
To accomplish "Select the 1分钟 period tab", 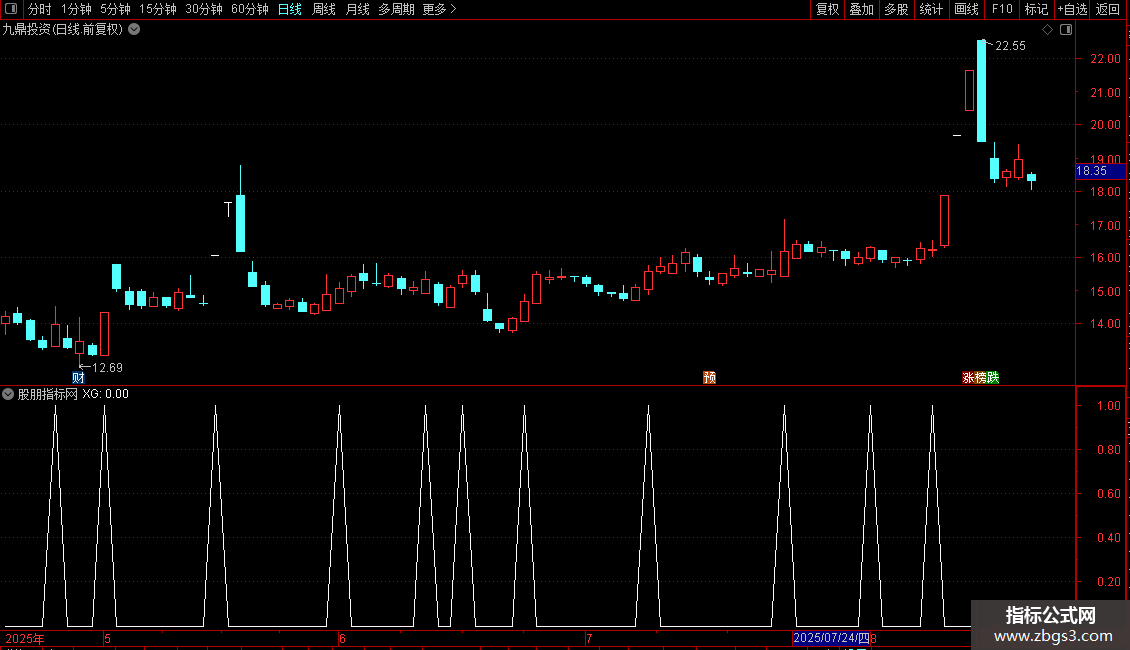I will (x=76, y=9).
